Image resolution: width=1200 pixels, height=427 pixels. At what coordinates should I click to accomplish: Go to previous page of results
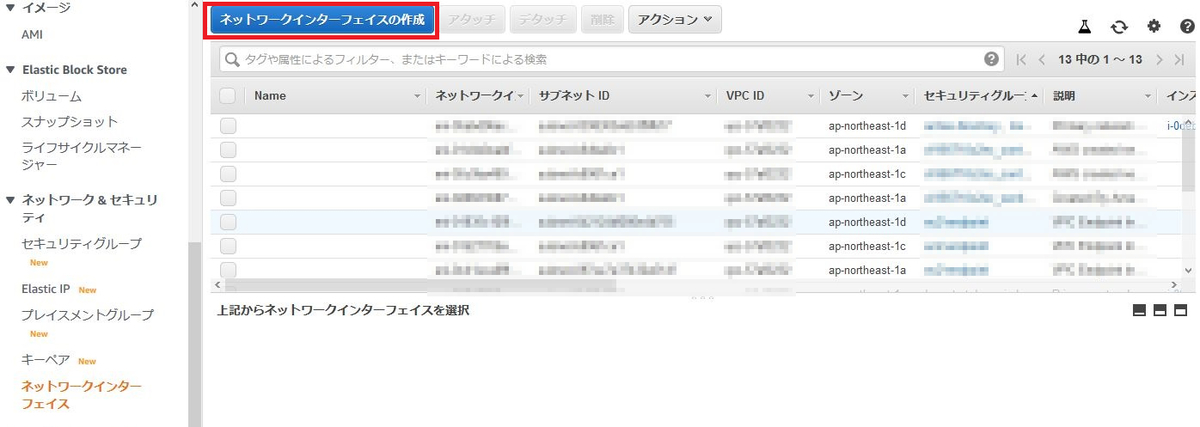click(1042, 59)
